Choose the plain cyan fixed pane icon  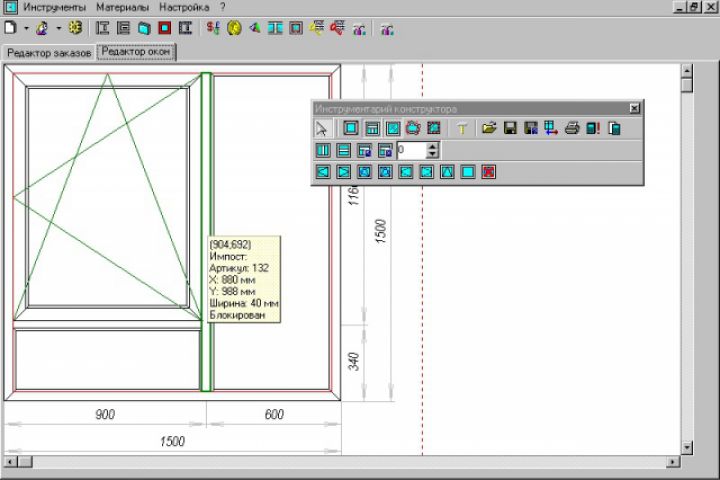click(468, 172)
